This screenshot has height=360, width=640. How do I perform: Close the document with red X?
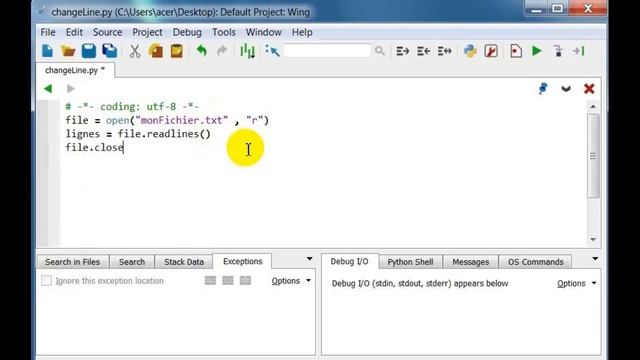coord(589,89)
